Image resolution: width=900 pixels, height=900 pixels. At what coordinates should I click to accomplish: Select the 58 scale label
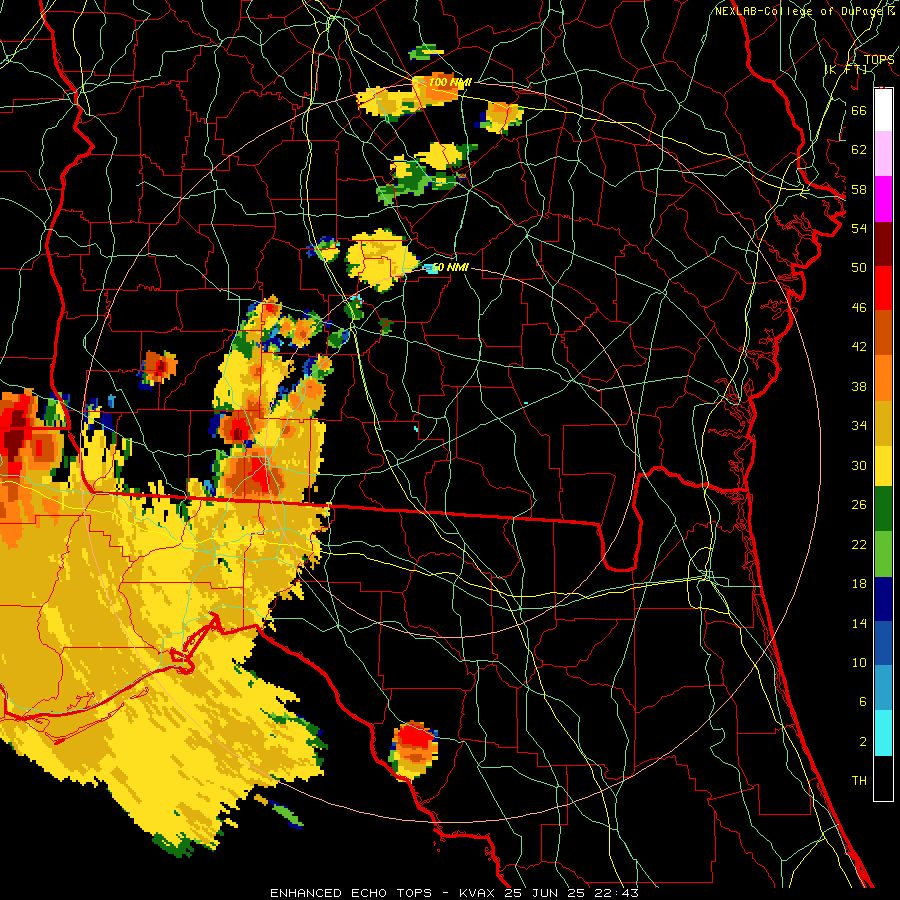pos(859,189)
